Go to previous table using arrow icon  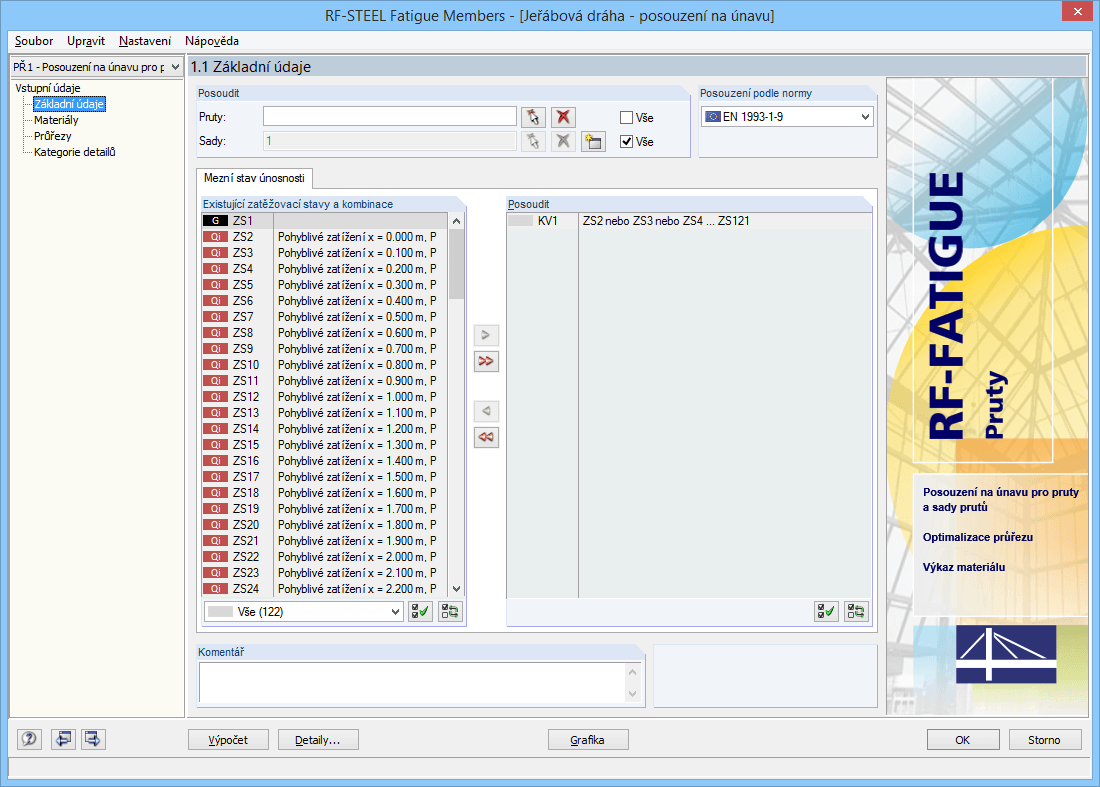[63, 739]
